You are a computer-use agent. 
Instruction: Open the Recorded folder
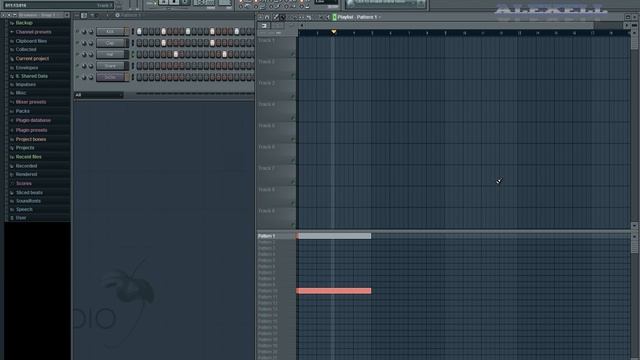pos(26,166)
